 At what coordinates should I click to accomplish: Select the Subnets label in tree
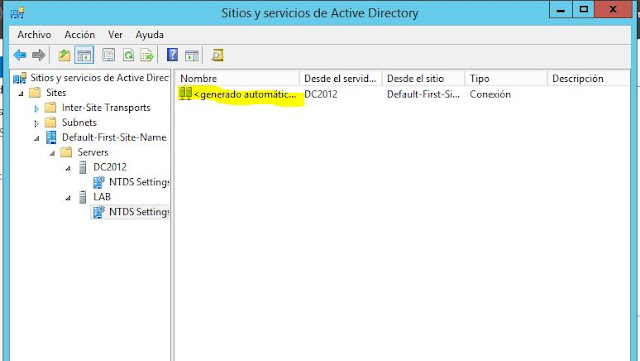click(x=79, y=123)
